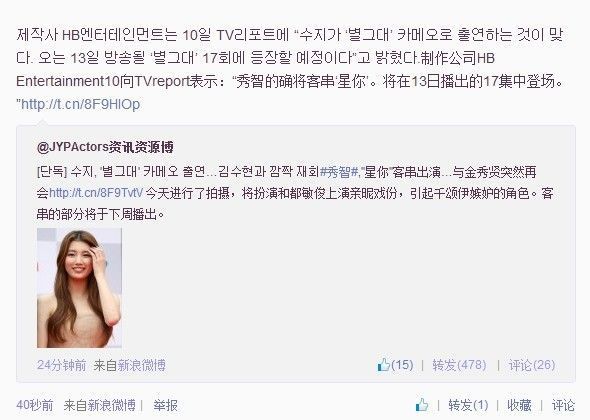The height and width of the screenshot is (420, 590).
Task: Enlarge the photo of the woman in quoted post
Action: tap(79, 288)
